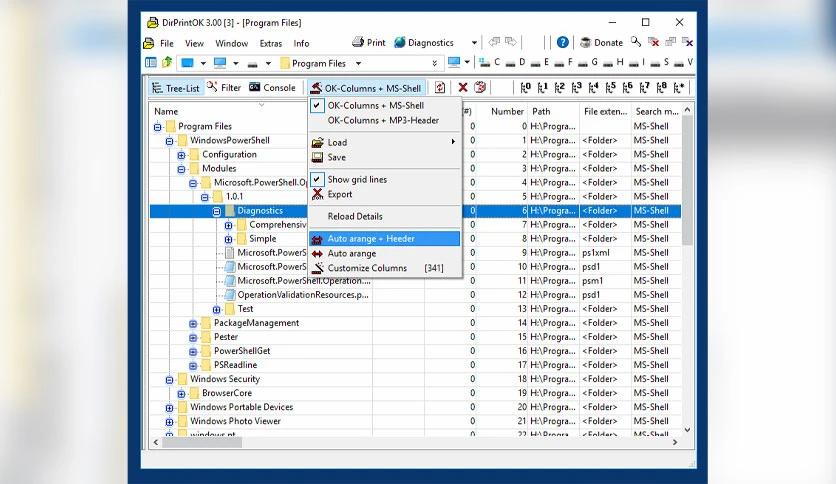The width and height of the screenshot is (836, 484).
Task: Click the horizontal scrollbar thumb
Action: pos(202,442)
